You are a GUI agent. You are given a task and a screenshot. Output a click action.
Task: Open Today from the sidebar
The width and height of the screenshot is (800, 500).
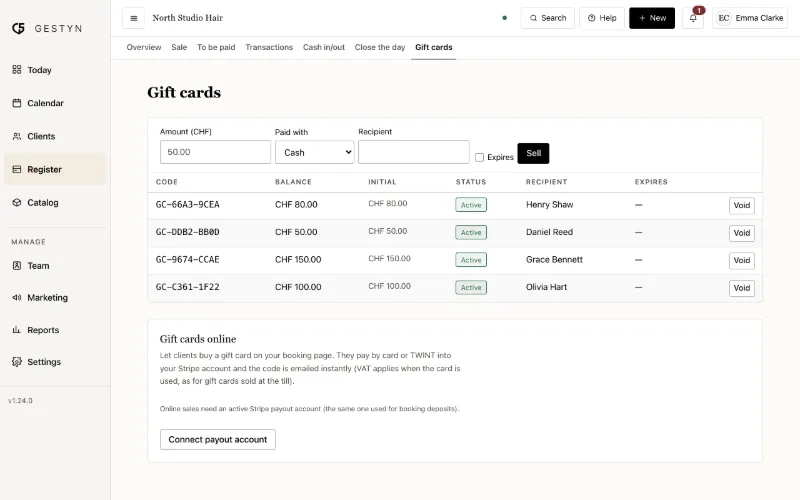55,70
